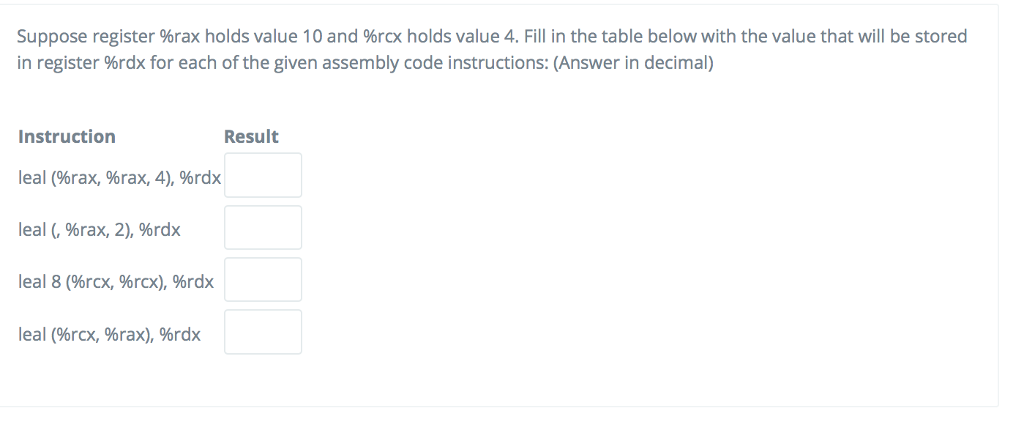Image resolution: width=1024 pixels, height=422 pixels.
Task: Select the instruction text leal (%rcx, %rax), %rdx
Action: click(x=109, y=334)
